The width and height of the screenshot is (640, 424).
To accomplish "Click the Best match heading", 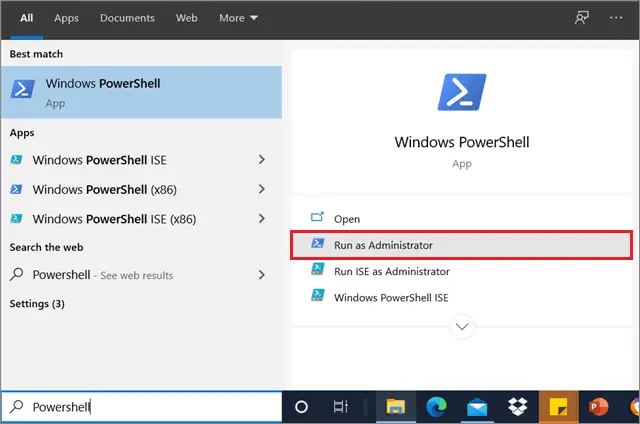I will pos(36,54).
